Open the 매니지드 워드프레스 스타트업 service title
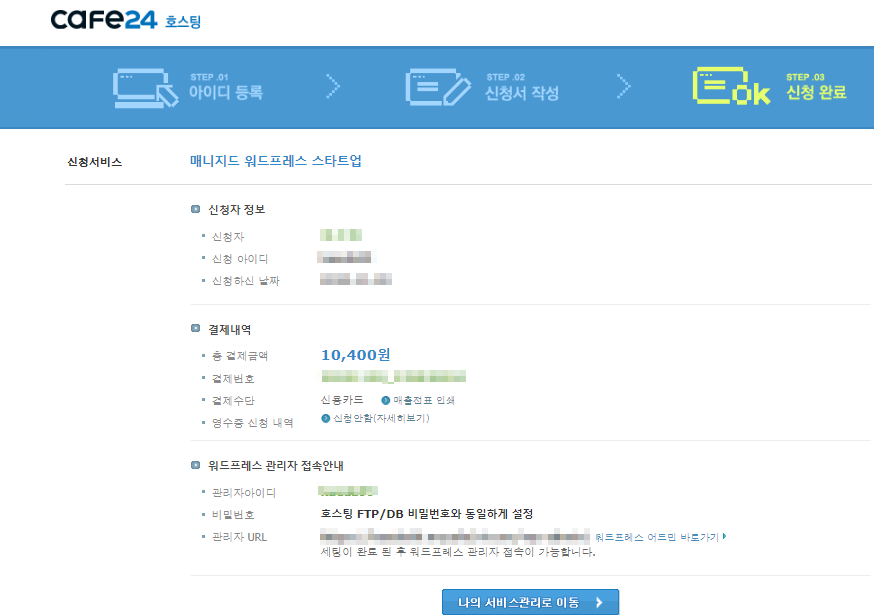This screenshot has width=874, height=615. coord(275,161)
